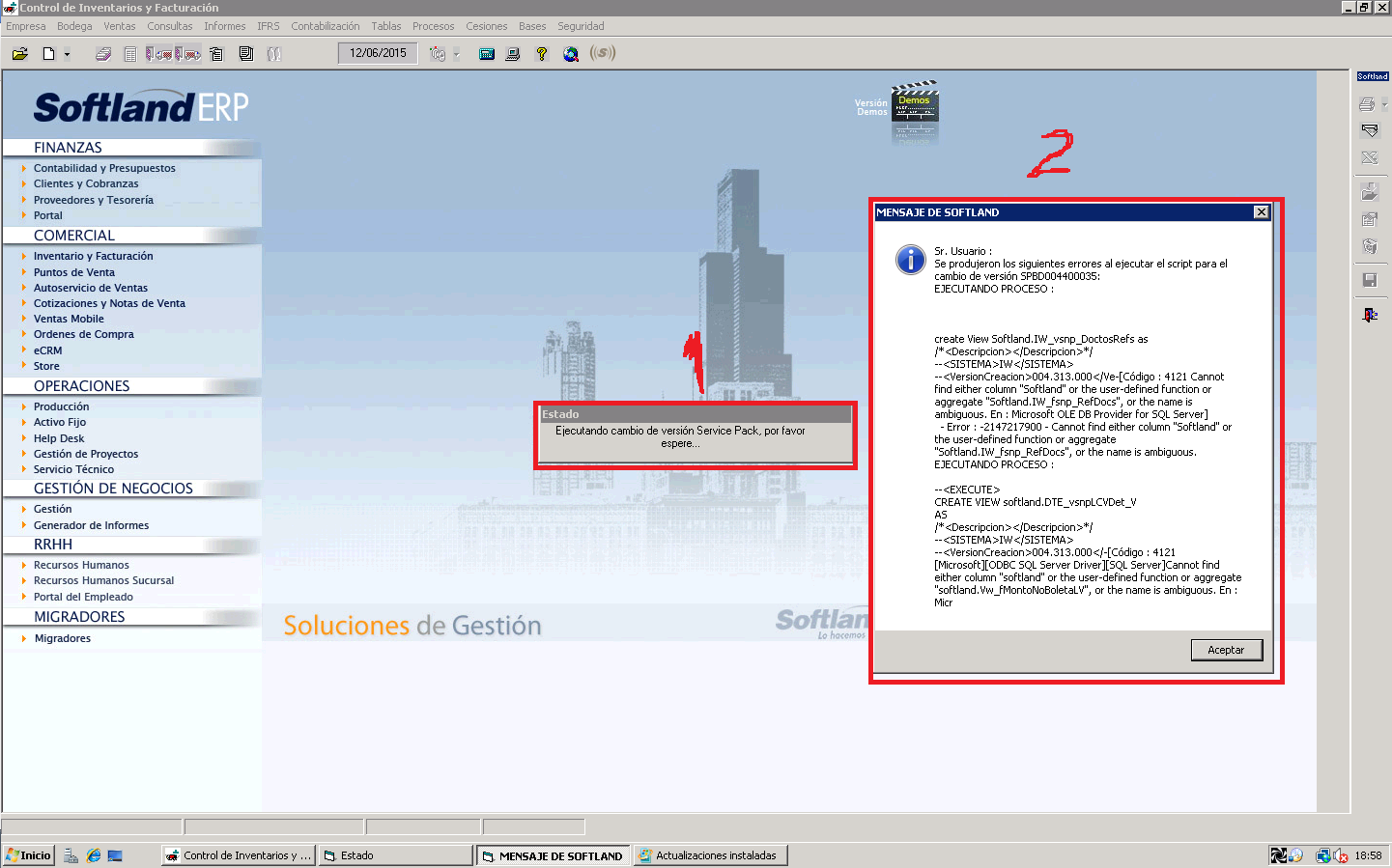Click the stacked pages copy icon
This screenshot has width=1392, height=868.
tap(246, 54)
